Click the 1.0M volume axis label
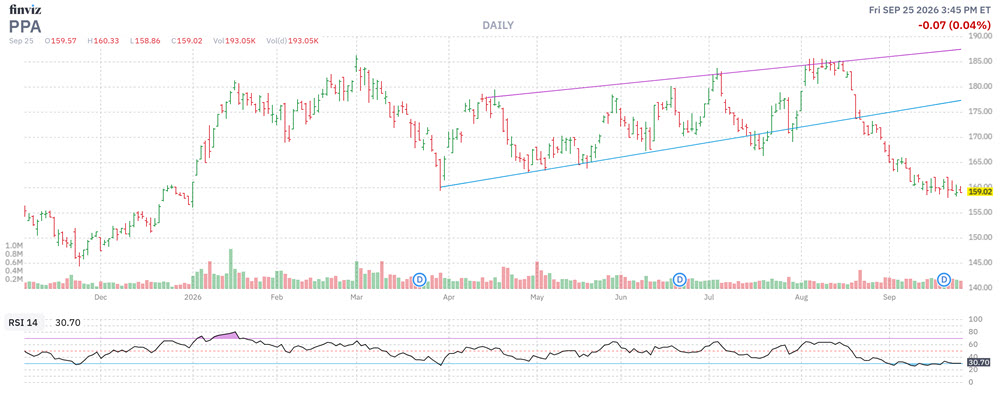This screenshot has width=1000, height=393. [14, 246]
